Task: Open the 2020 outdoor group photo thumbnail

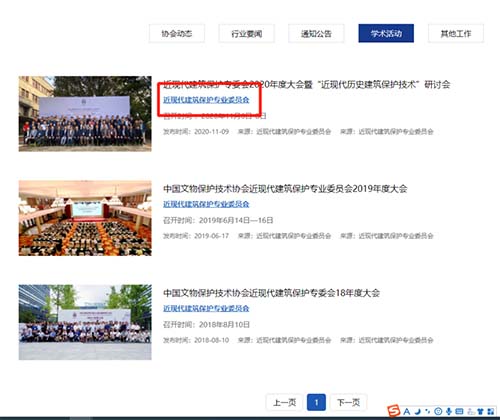Action: 85,114
